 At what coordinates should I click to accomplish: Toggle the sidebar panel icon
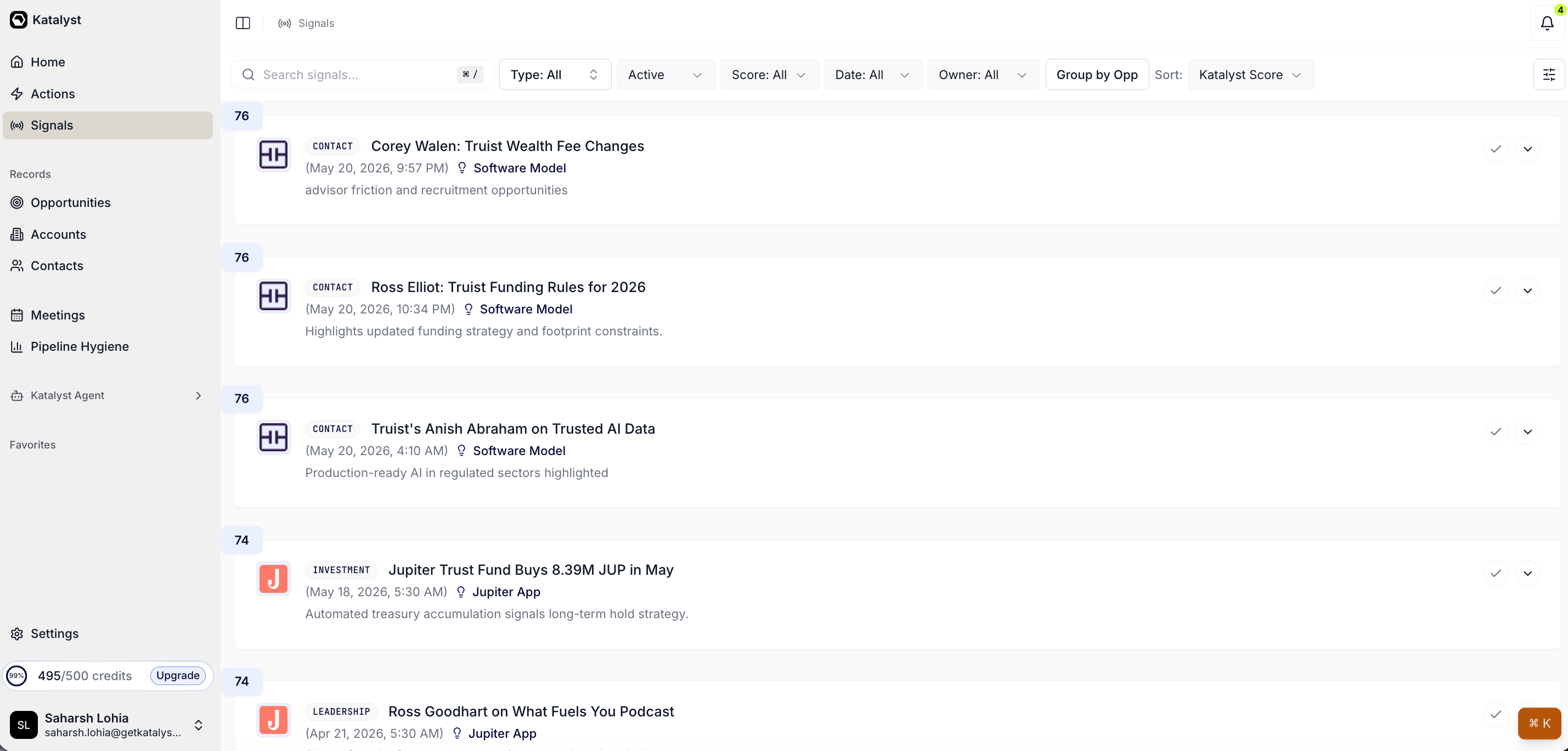pos(243,23)
